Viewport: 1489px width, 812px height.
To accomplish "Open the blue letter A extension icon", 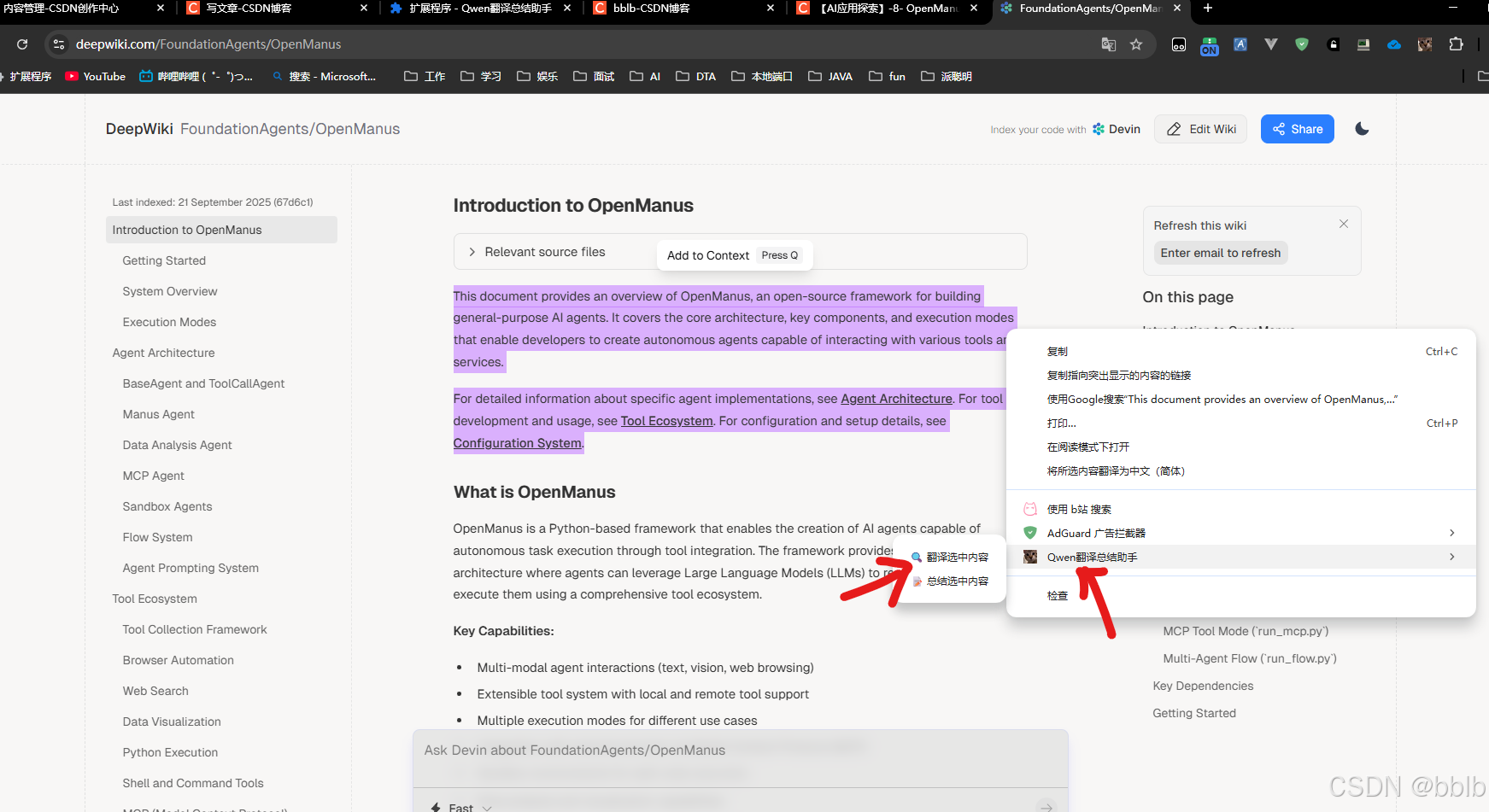I will click(1240, 44).
